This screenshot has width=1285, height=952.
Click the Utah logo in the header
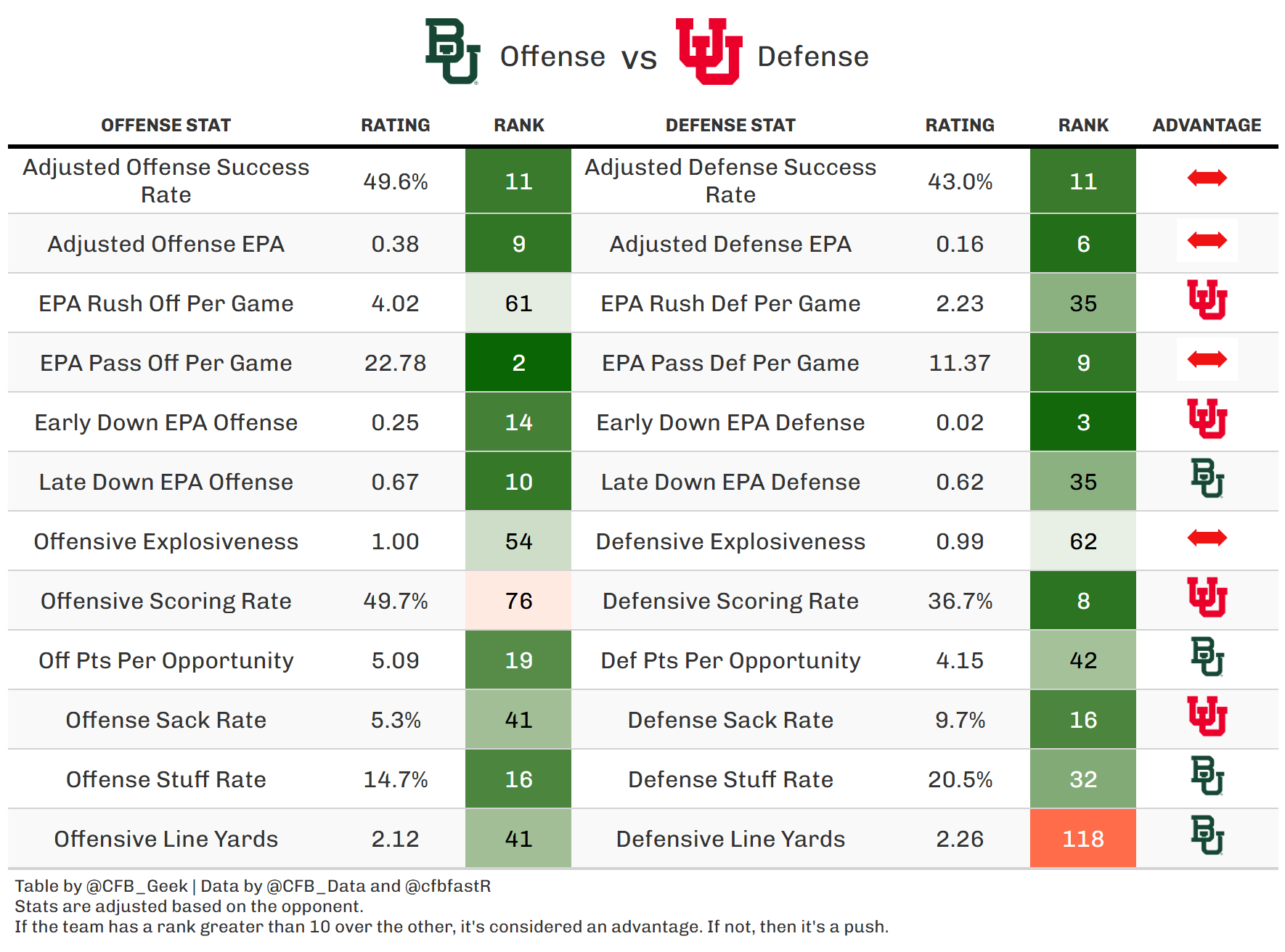(x=709, y=52)
